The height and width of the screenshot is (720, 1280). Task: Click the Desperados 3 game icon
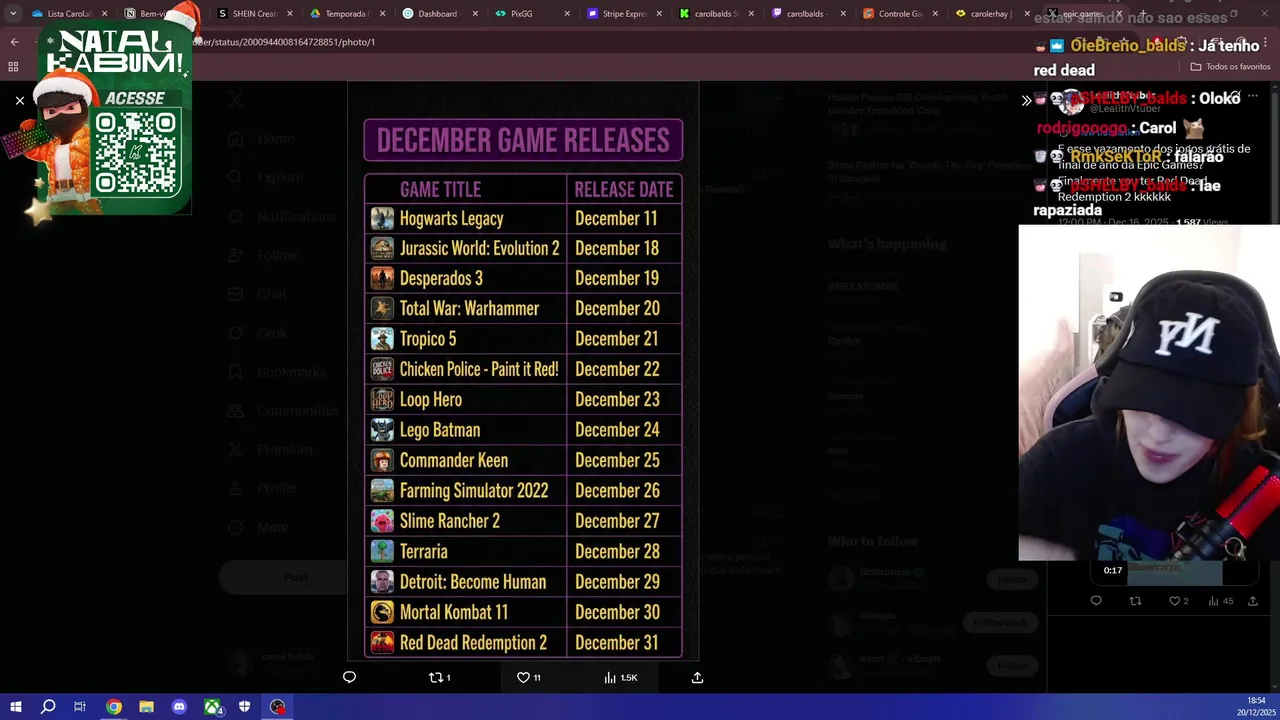[382, 278]
